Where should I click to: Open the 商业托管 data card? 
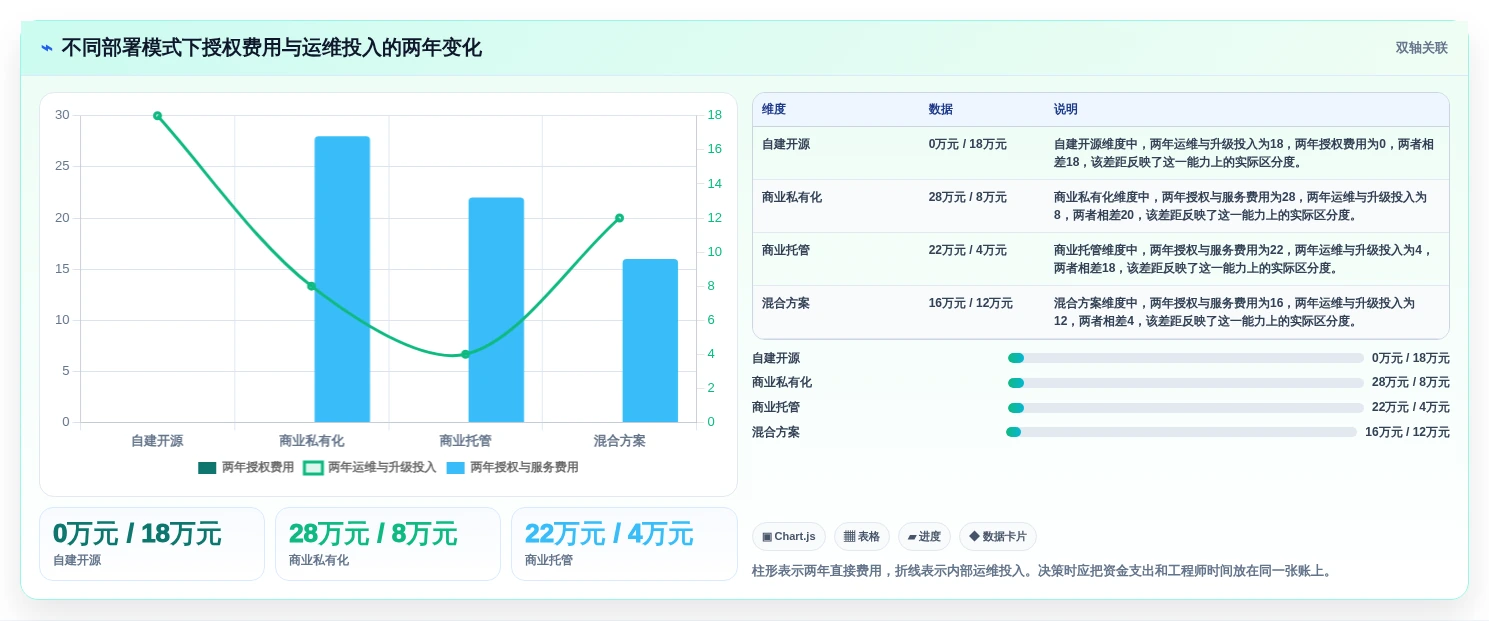624,544
